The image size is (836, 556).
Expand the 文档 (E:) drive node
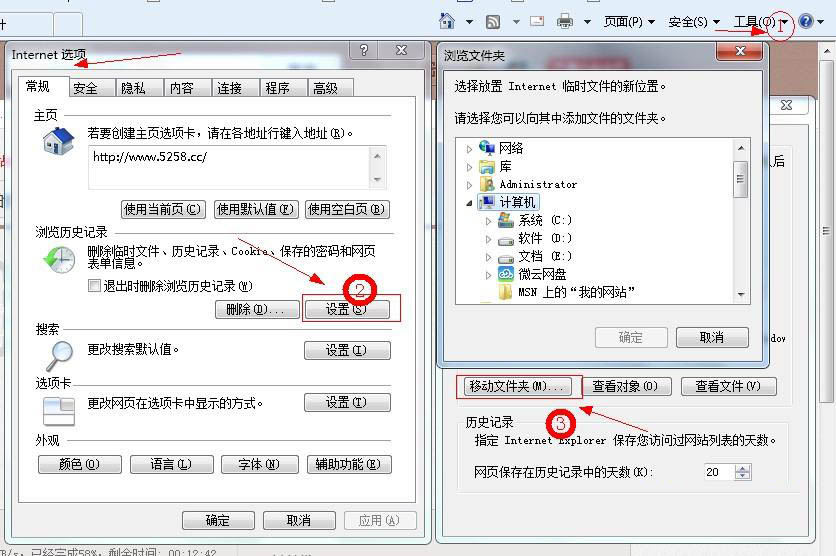tap(488, 257)
